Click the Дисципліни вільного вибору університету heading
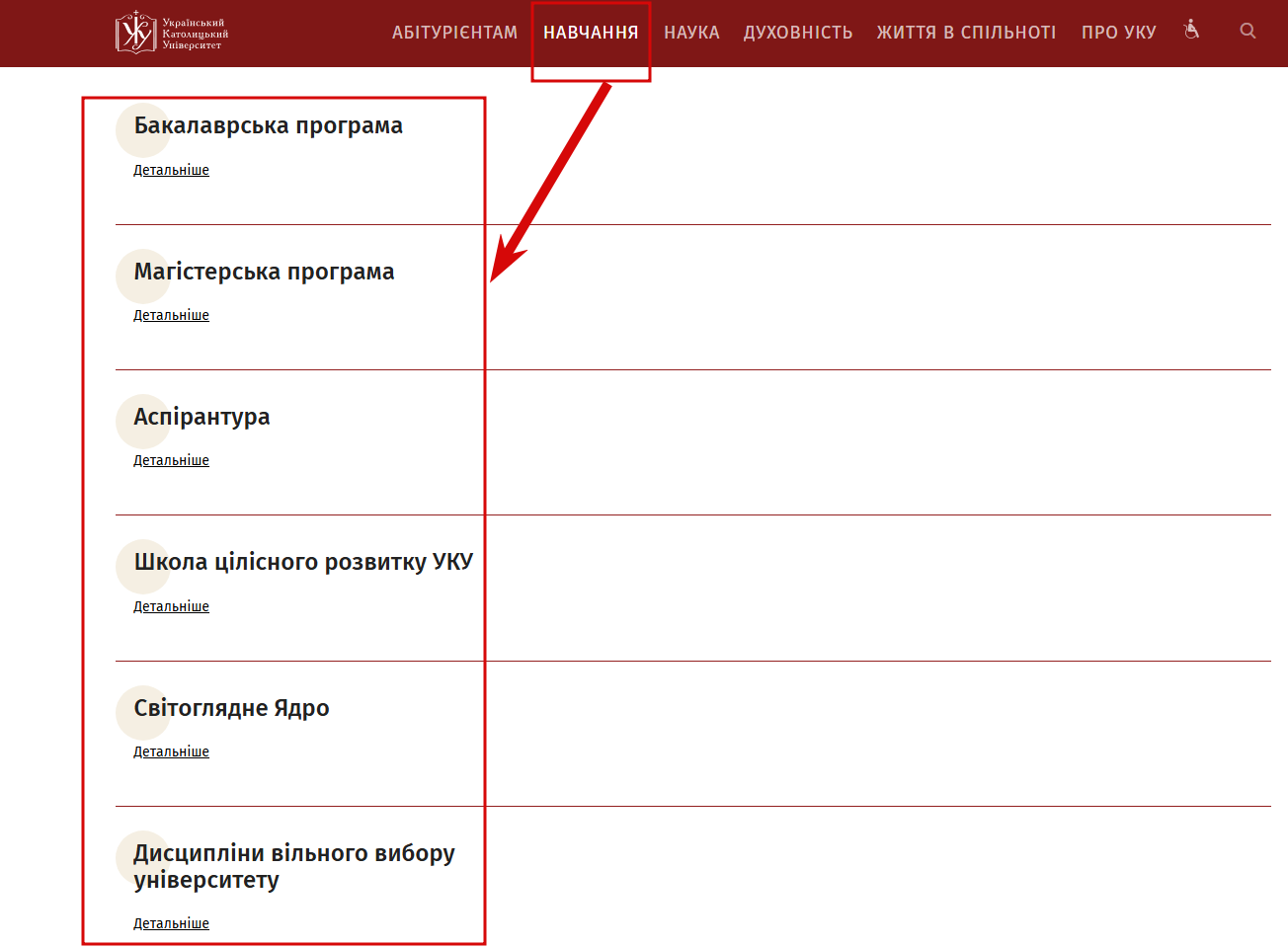The width and height of the screenshot is (1288, 948). (x=294, y=866)
